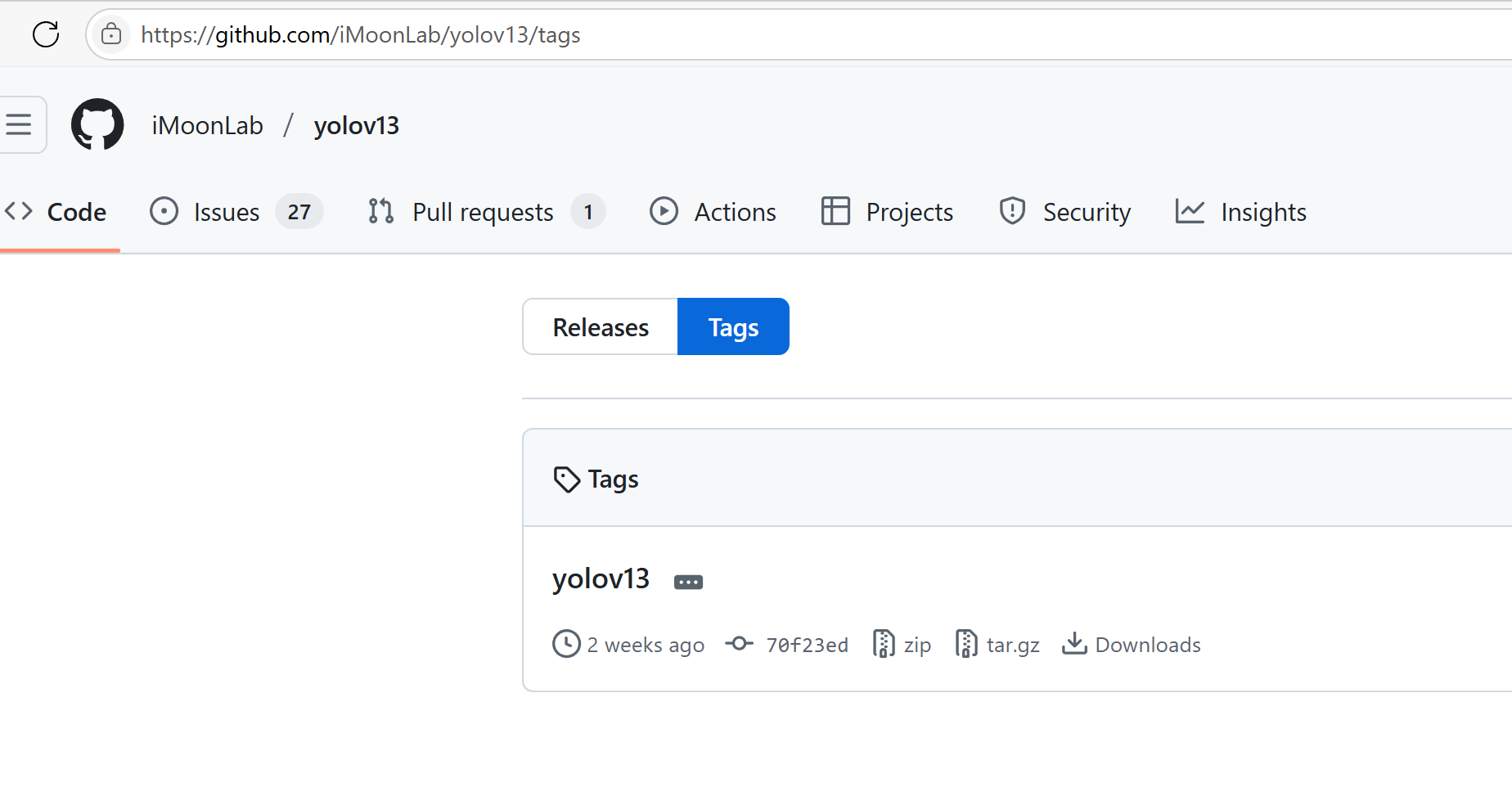Image resolution: width=1512 pixels, height=792 pixels.
Task: Expand the yolov13 tag message ellipsis
Action: point(688,582)
